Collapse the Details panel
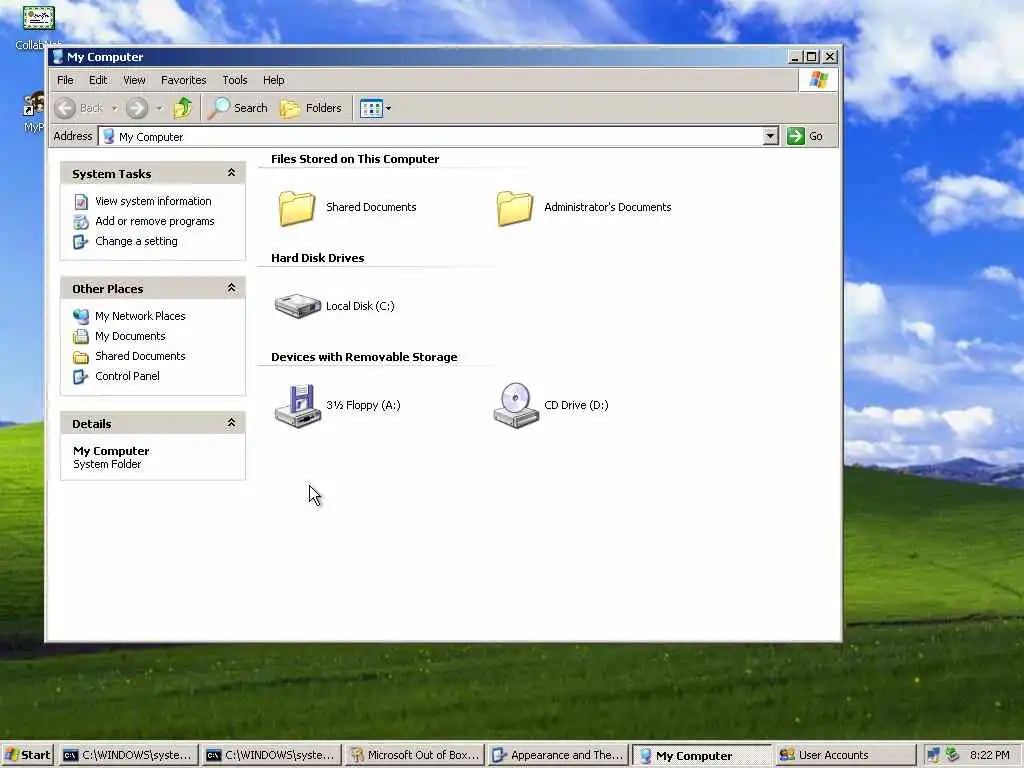 click(x=231, y=423)
